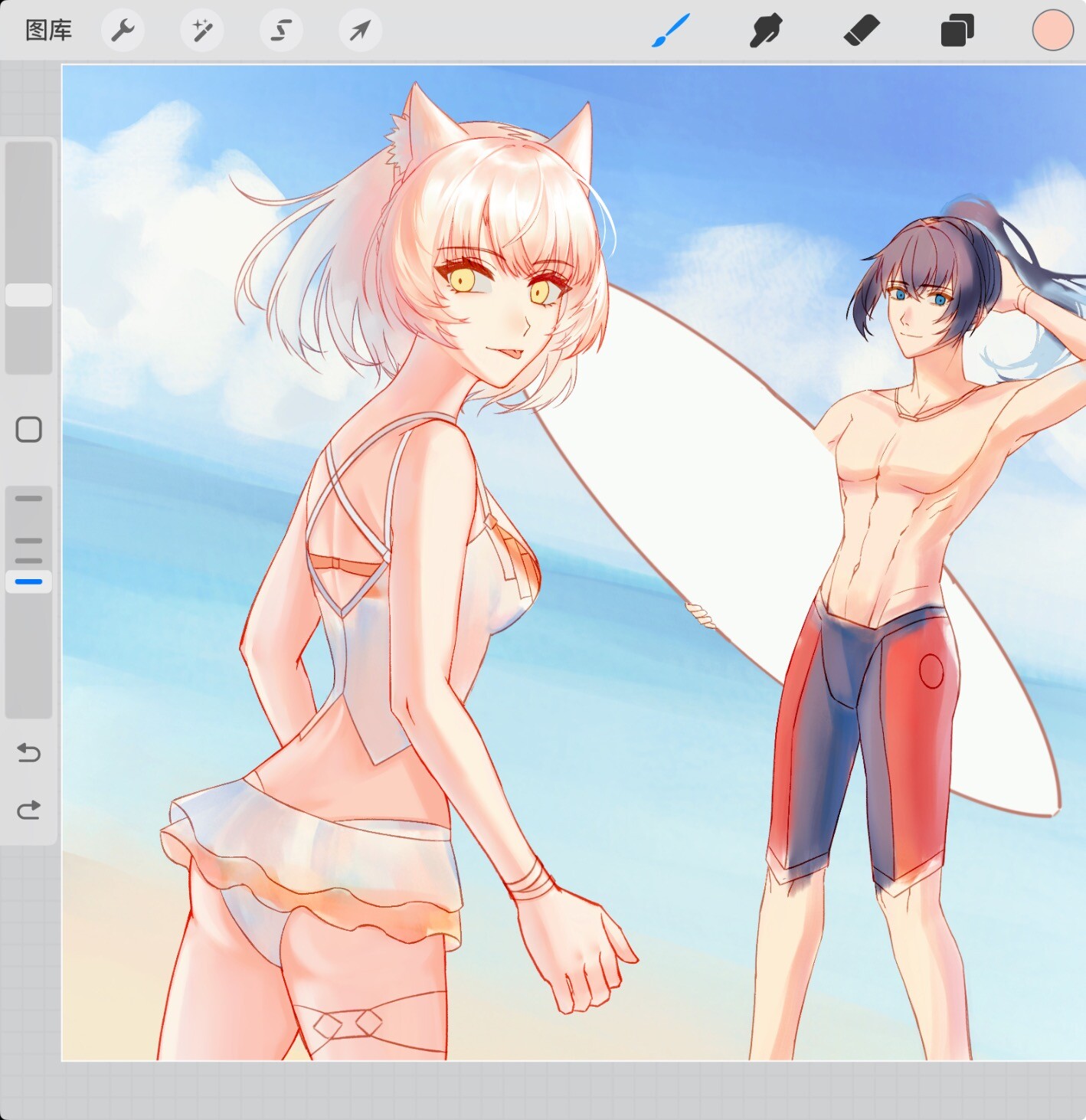Activate the Transform arrow tool
The width and height of the screenshot is (1086, 1120).
[360, 31]
